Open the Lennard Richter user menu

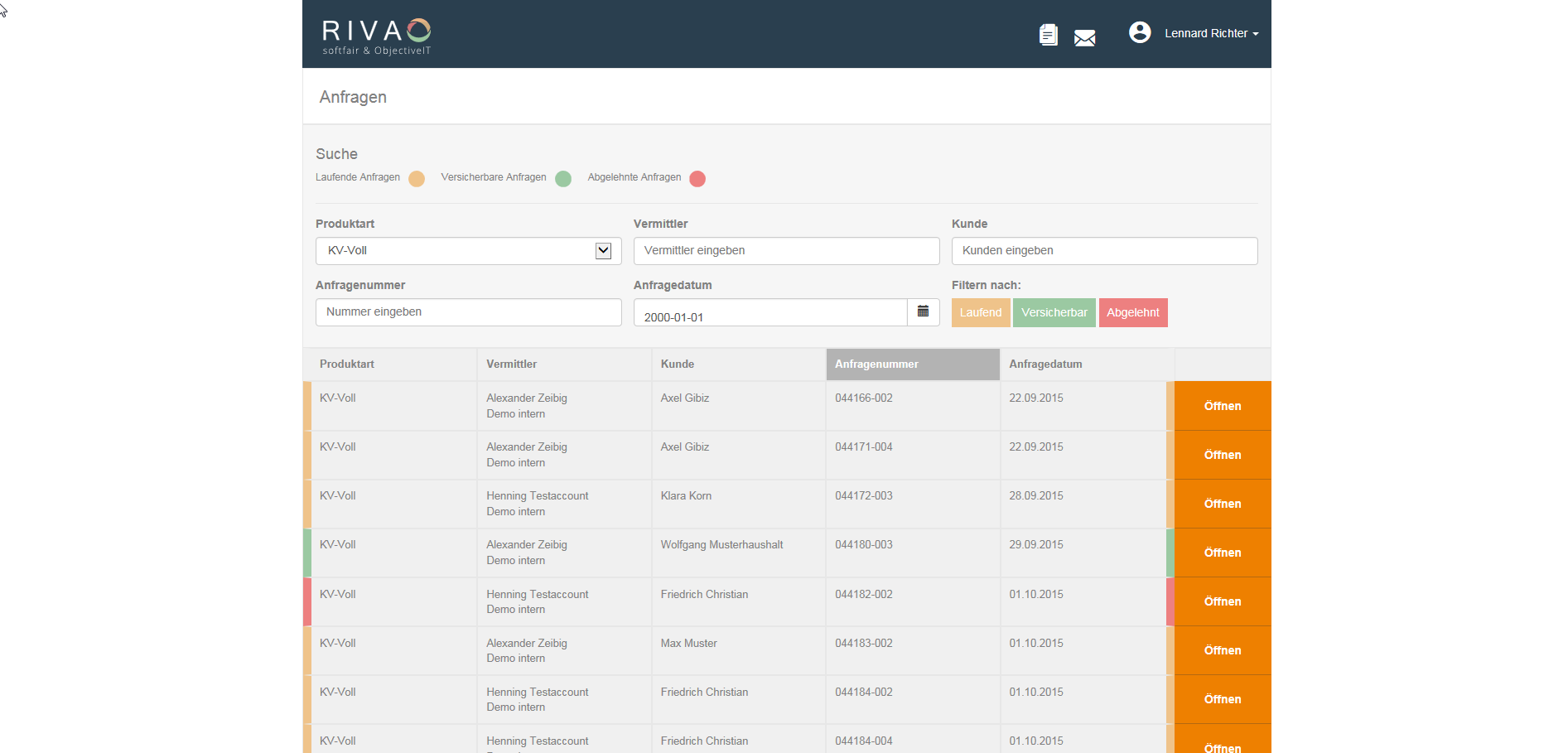pyautogui.click(x=1210, y=34)
